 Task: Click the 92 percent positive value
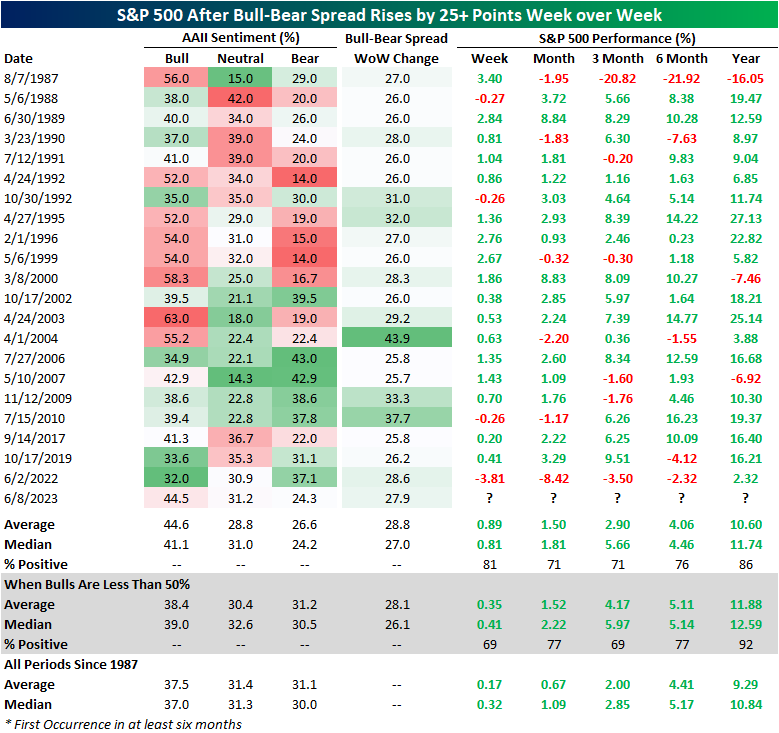[745, 645]
